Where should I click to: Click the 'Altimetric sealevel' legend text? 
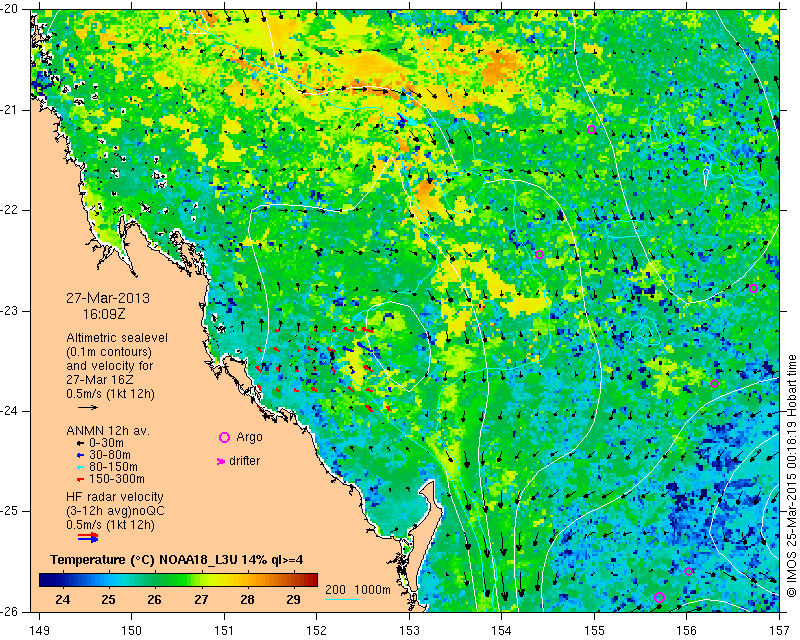coord(117,338)
